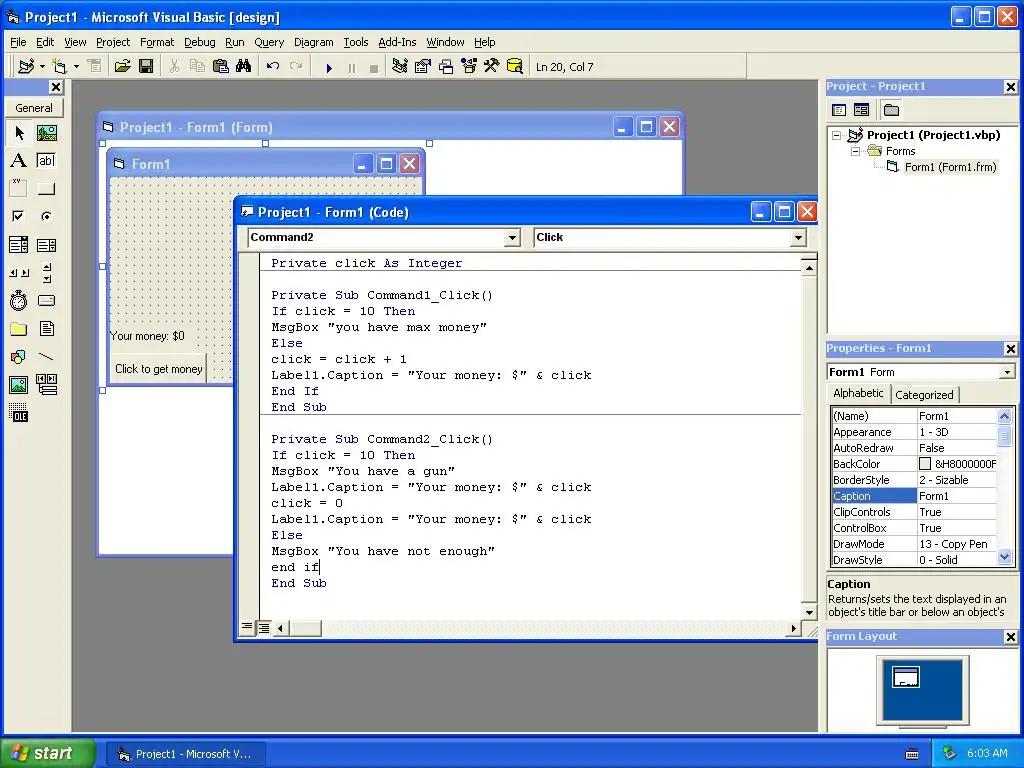Click the Project1 - Microsoft V... taskbar button

pyautogui.click(x=186, y=754)
